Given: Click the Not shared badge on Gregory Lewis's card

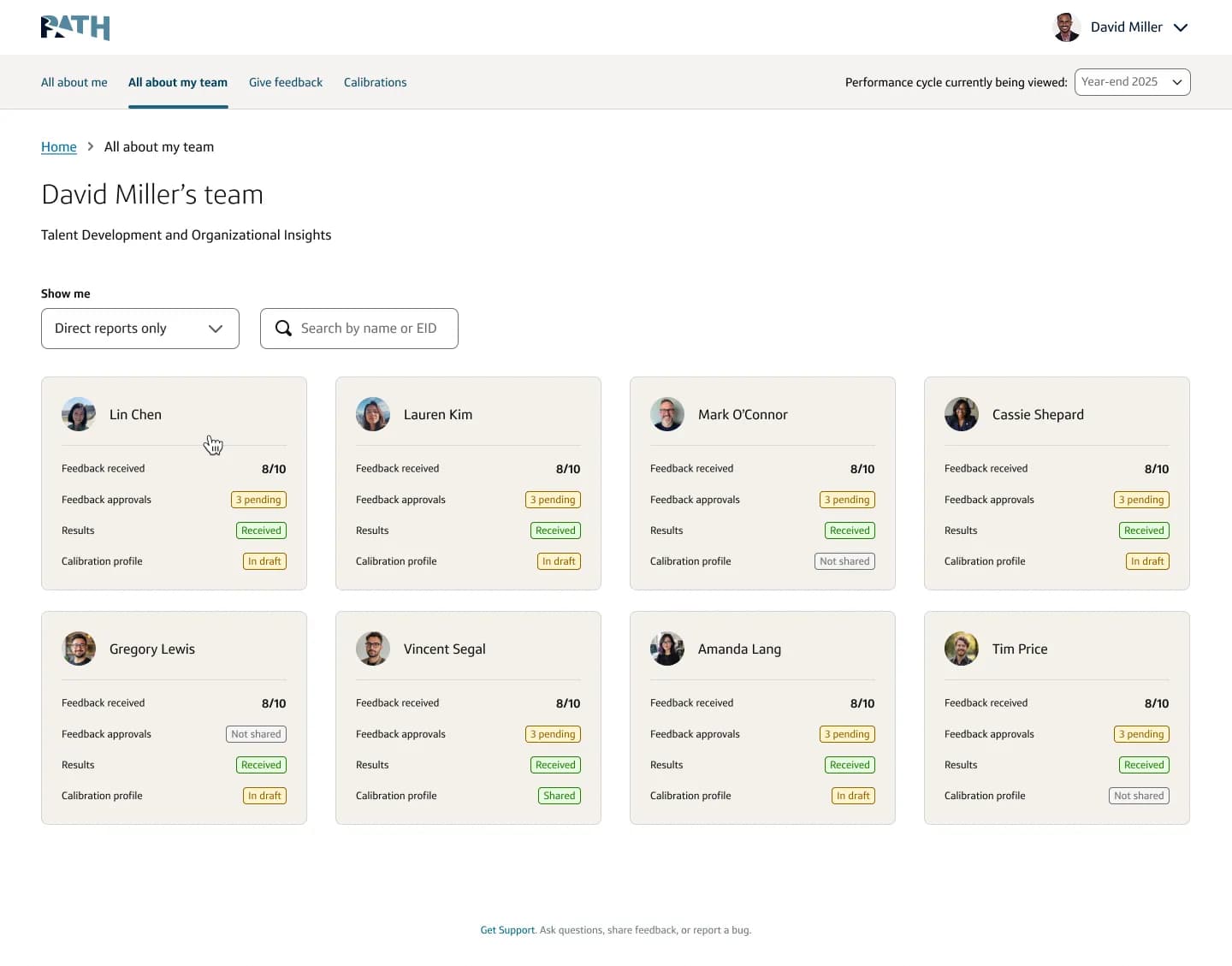Looking at the screenshot, I should click(x=256, y=734).
